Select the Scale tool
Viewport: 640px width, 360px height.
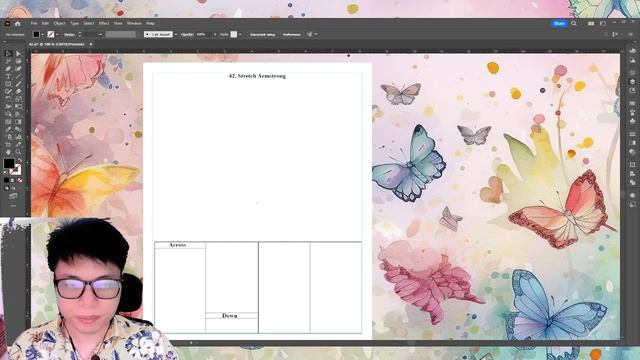(18, 99)
